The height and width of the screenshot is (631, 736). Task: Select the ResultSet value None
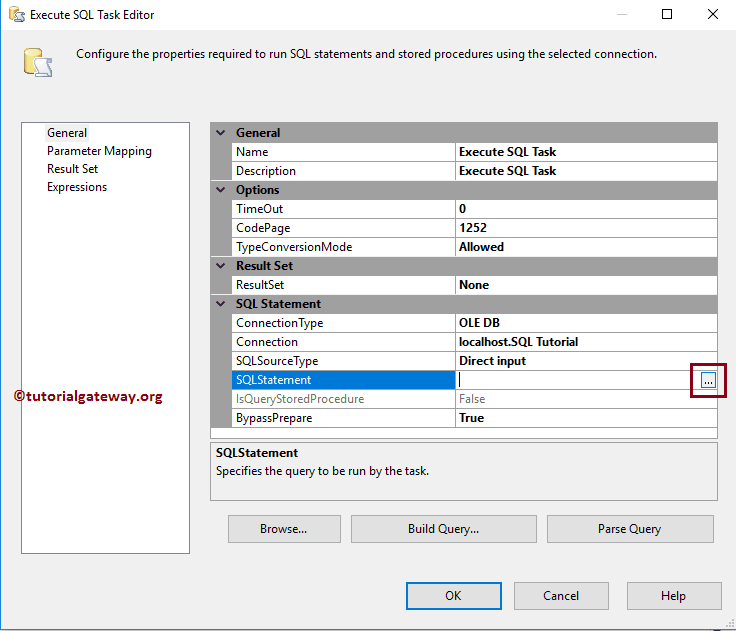[x=586, y=285]
